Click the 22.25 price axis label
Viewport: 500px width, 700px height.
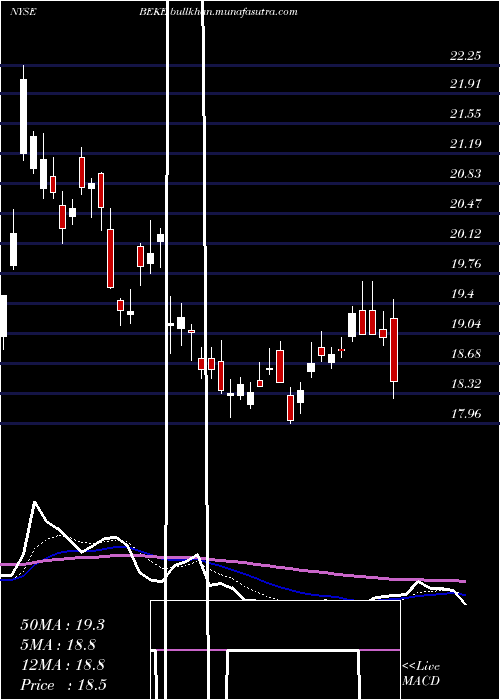click(x=465, y=55)
